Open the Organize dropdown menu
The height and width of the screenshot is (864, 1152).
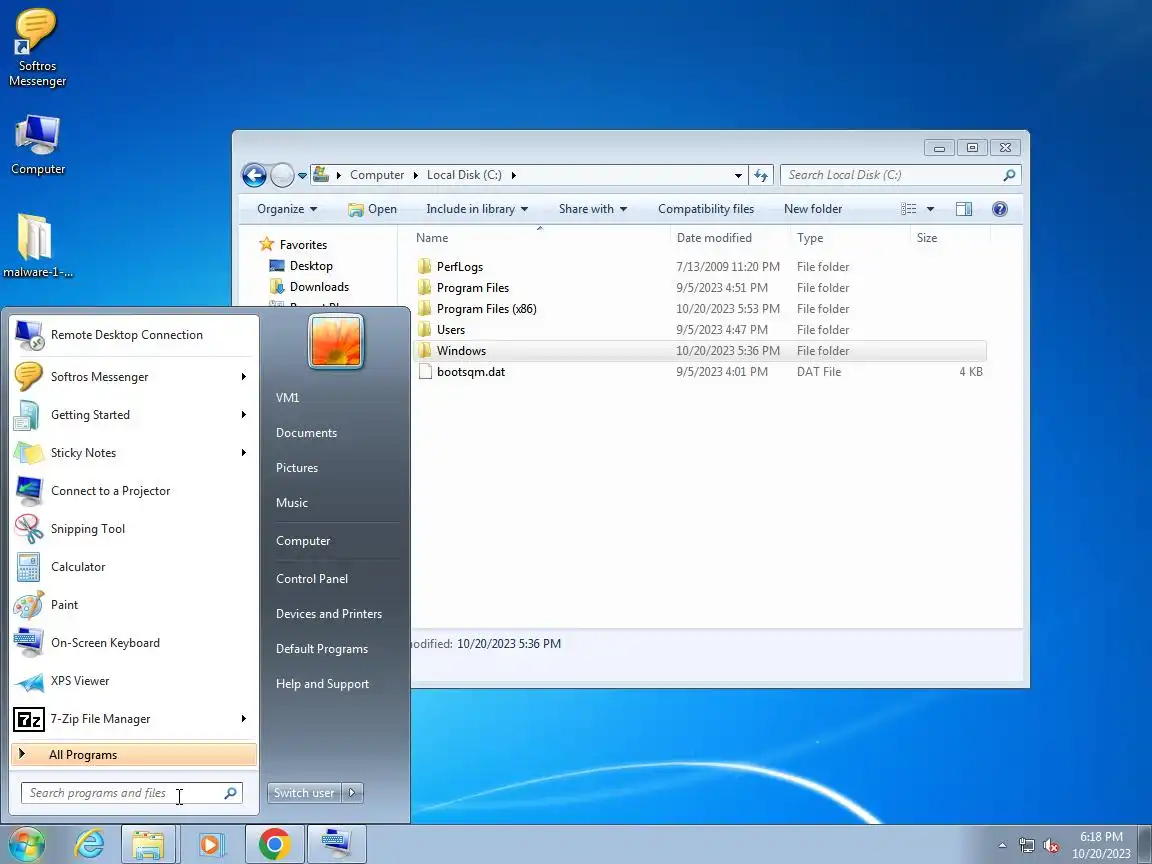pos(287,209)
